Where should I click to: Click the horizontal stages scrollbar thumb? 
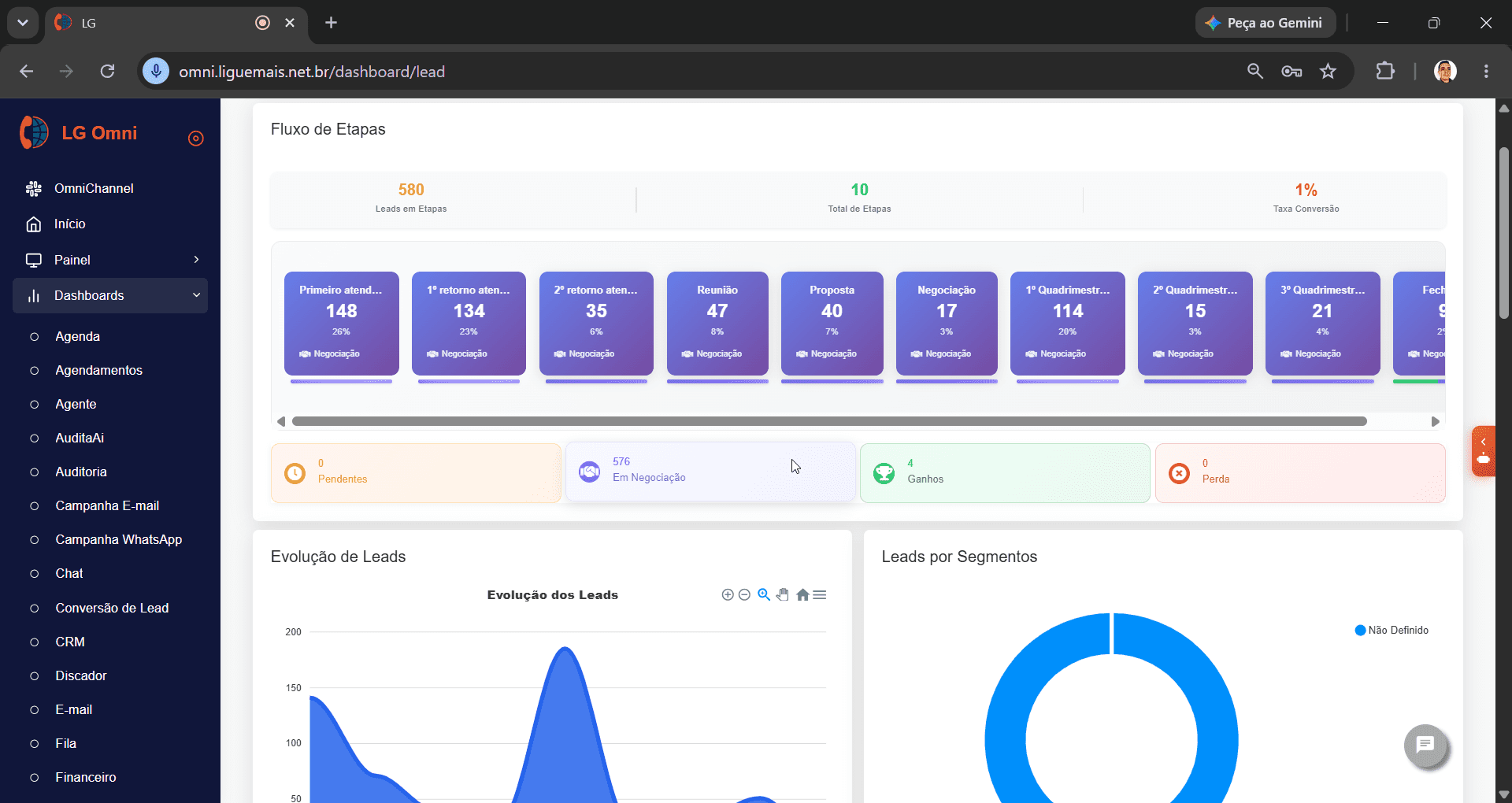(x=829, y=421)
